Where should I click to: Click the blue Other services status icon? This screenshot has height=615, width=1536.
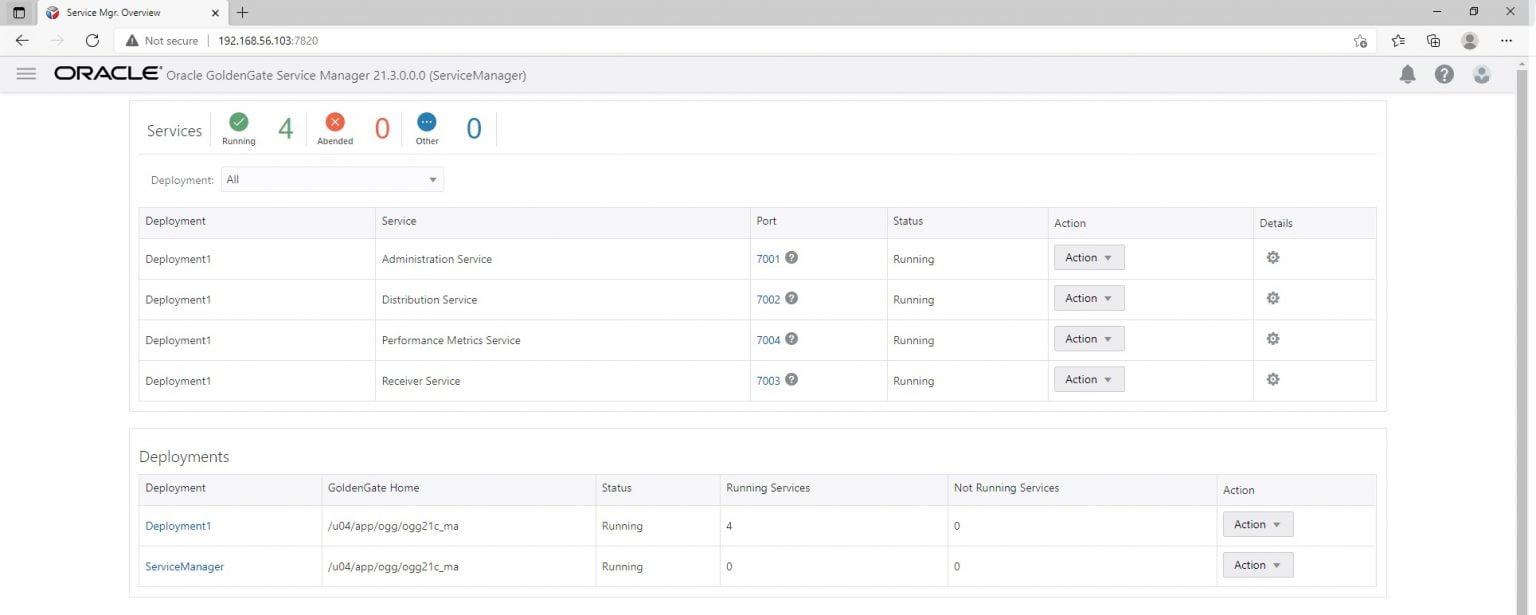click(x=426, y=123)
